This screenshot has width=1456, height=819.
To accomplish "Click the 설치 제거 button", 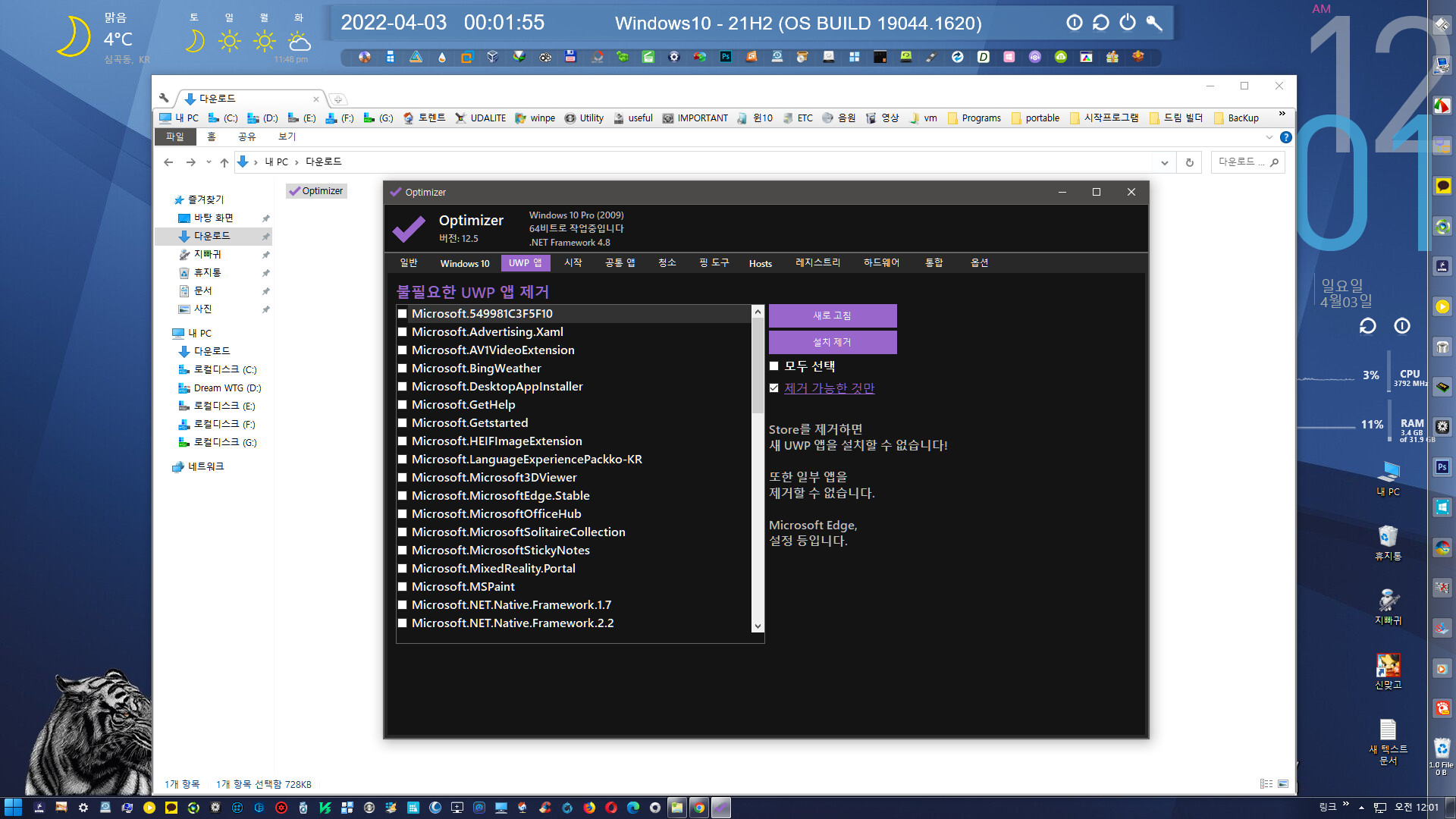I will pyautogui.click(x=833, y=342).
